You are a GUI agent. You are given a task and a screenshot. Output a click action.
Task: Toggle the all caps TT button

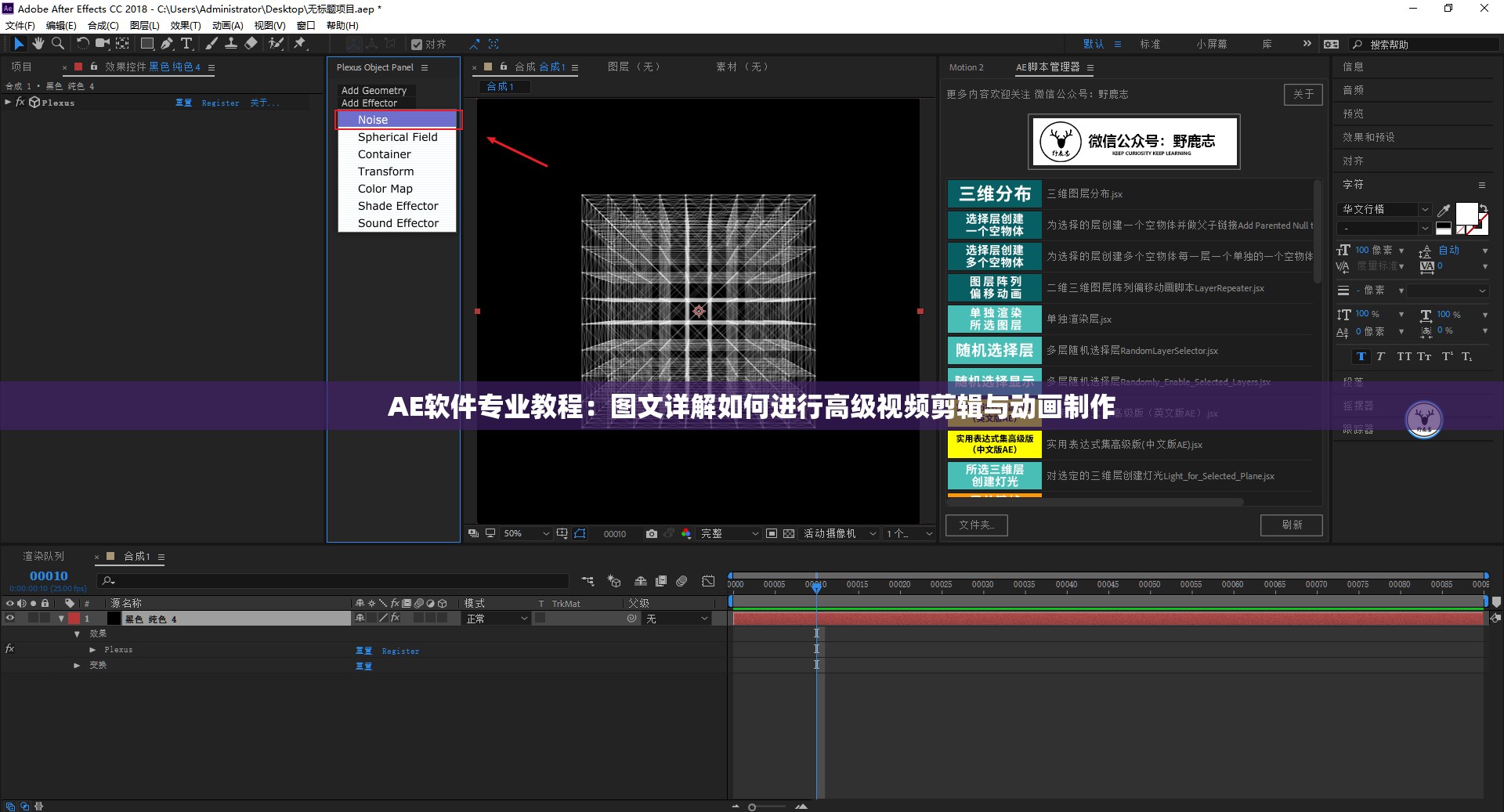[x=1404, y=356]
